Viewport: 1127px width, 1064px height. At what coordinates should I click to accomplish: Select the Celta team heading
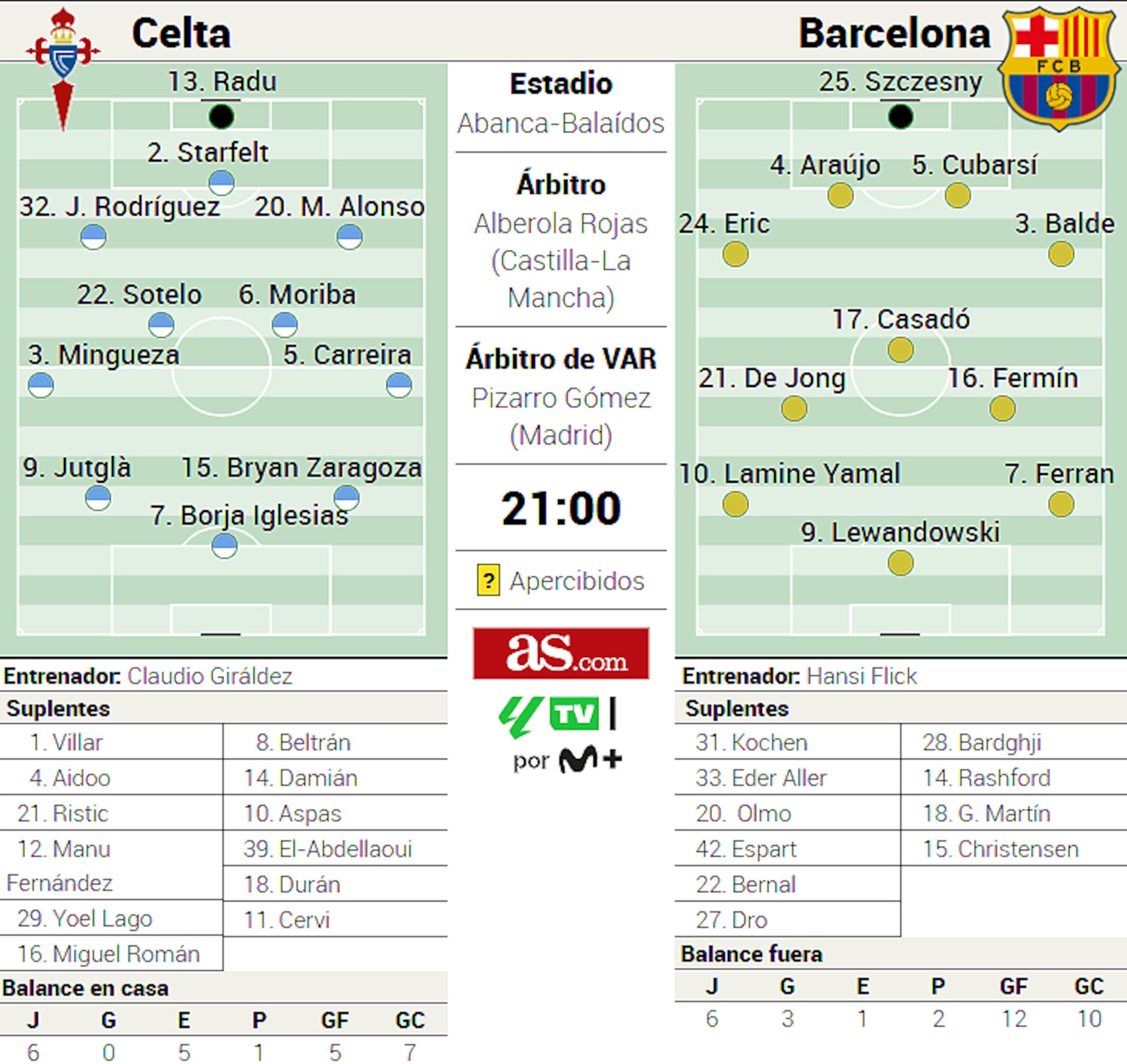(x=181, y=33)
